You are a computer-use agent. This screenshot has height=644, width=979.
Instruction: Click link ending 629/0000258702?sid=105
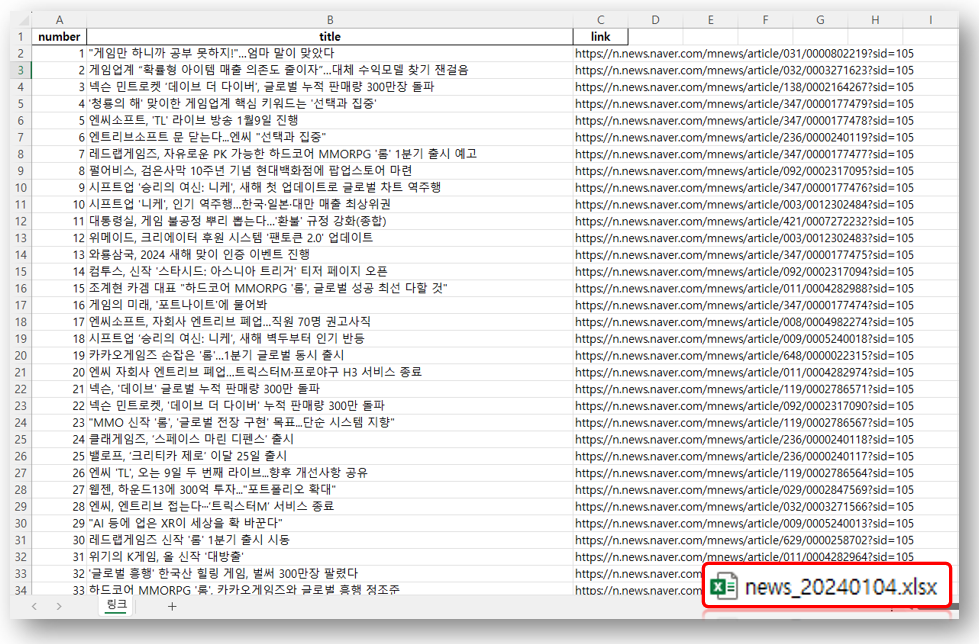tap(744, 540)
